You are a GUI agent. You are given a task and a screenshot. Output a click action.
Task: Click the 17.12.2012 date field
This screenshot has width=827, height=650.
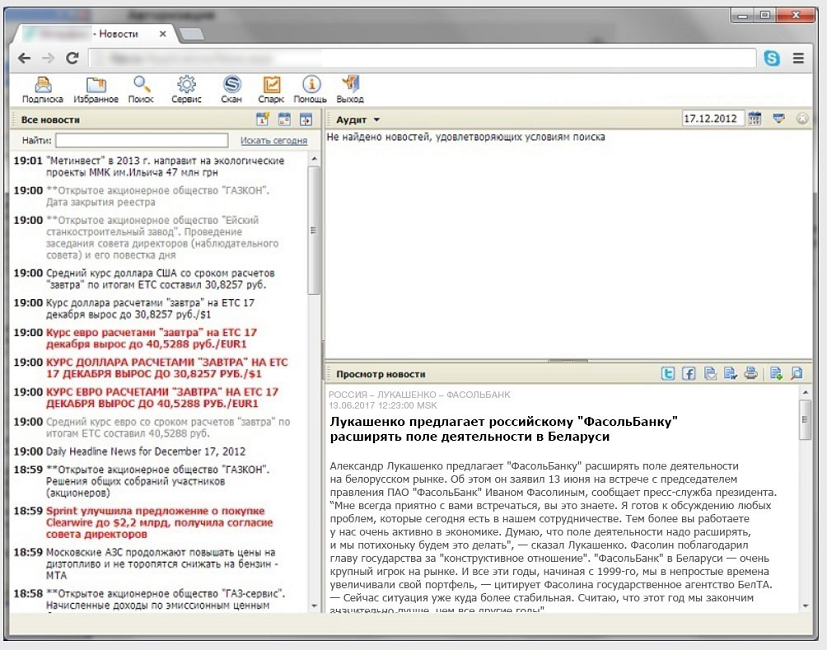tap(713, 119)
